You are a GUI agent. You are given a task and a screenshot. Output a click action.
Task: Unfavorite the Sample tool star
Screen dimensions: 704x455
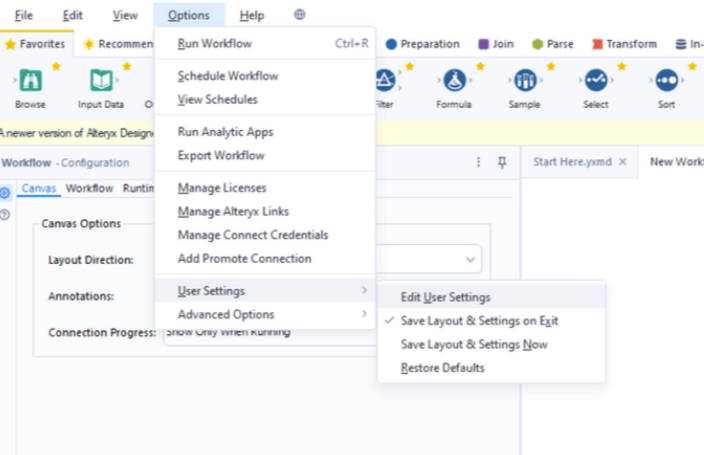pos(551,66)
